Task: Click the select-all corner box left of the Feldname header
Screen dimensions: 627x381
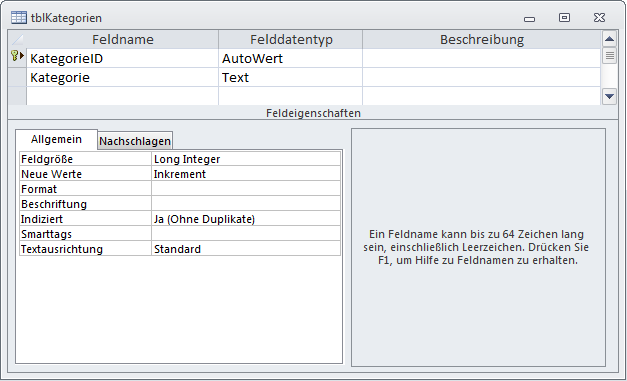Action: 17,39
